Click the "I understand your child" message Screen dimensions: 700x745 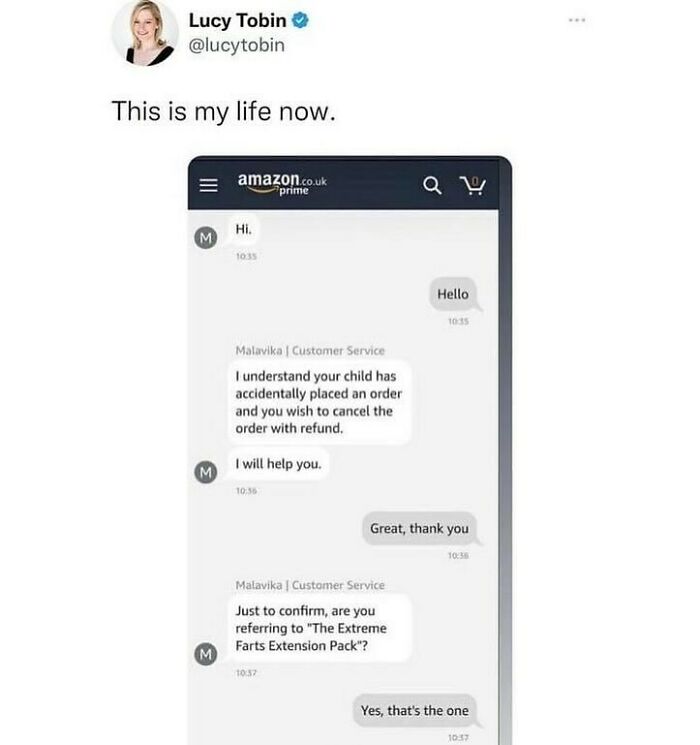(319, 402)
